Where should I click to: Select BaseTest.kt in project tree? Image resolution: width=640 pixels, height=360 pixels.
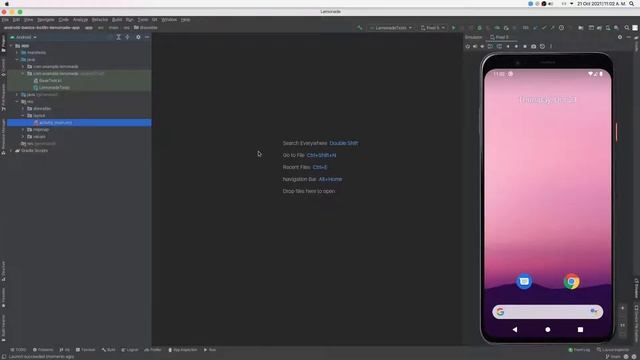pos(48,81)
